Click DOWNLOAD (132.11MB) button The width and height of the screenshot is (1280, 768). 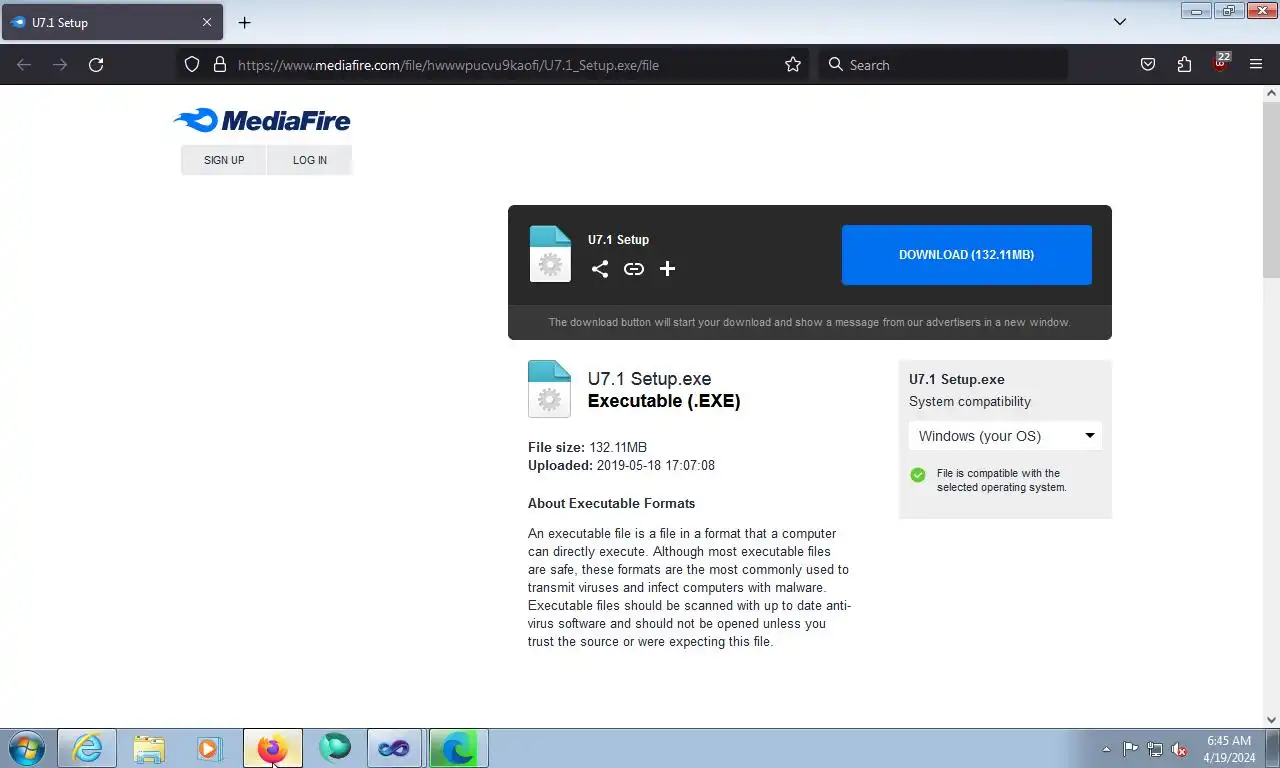click(967, 255)
